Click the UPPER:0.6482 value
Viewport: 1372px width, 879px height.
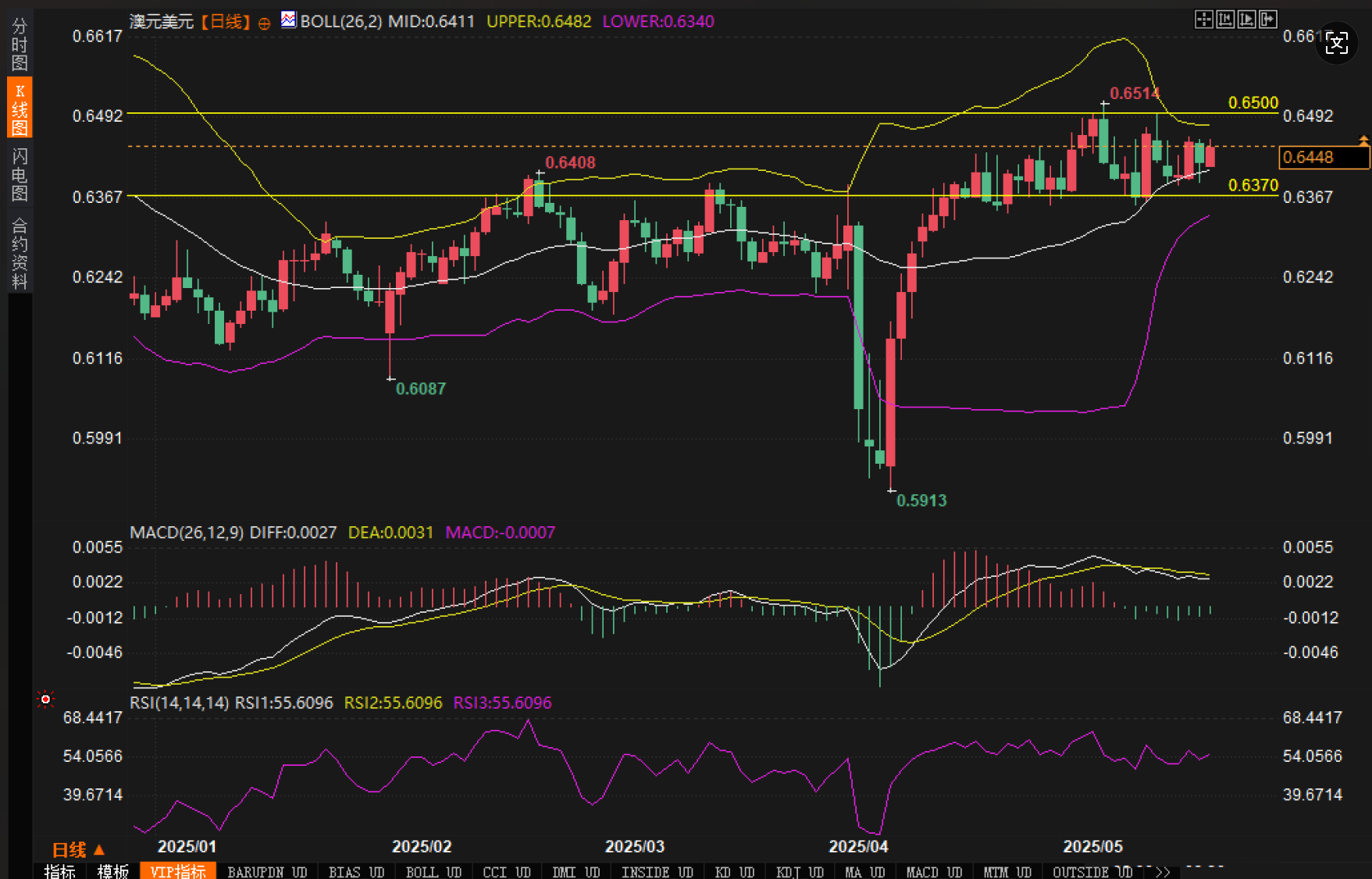pyautogui.click(x=539, y=22)
